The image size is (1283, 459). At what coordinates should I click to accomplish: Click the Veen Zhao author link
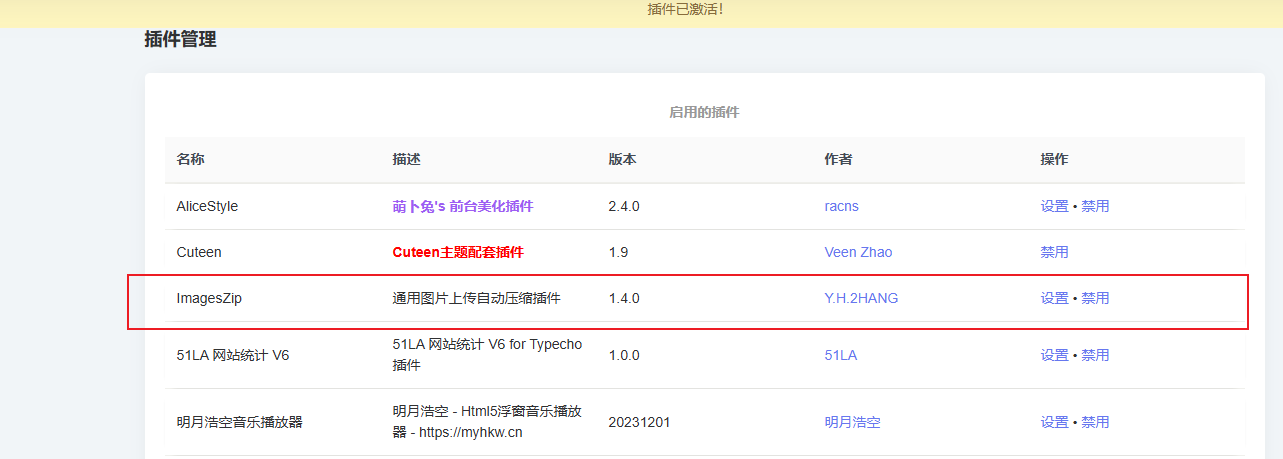858,252
